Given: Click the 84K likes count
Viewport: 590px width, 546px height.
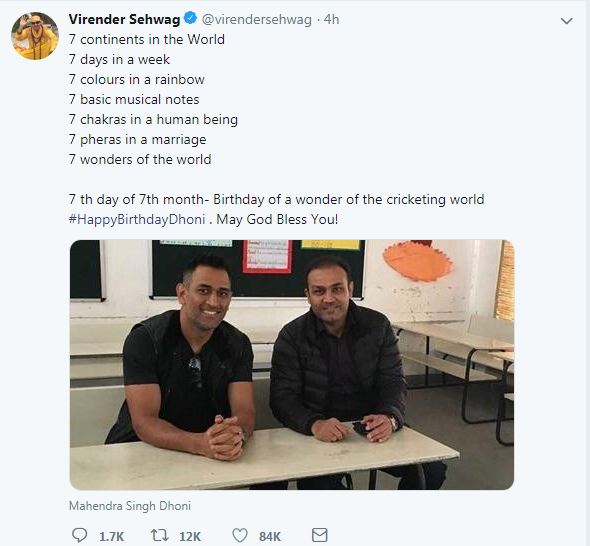Looking at the screenshot, I should pos(270,536).
